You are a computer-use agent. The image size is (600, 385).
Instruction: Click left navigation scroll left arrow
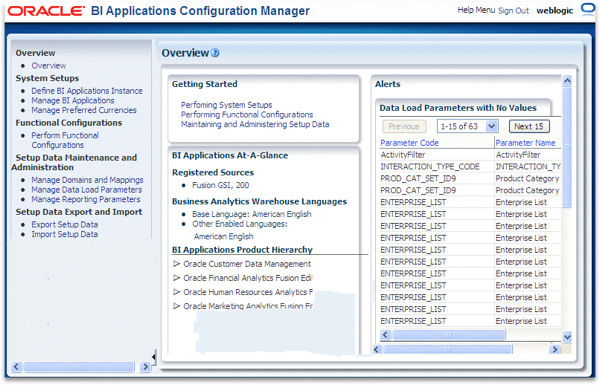[16, 367]
